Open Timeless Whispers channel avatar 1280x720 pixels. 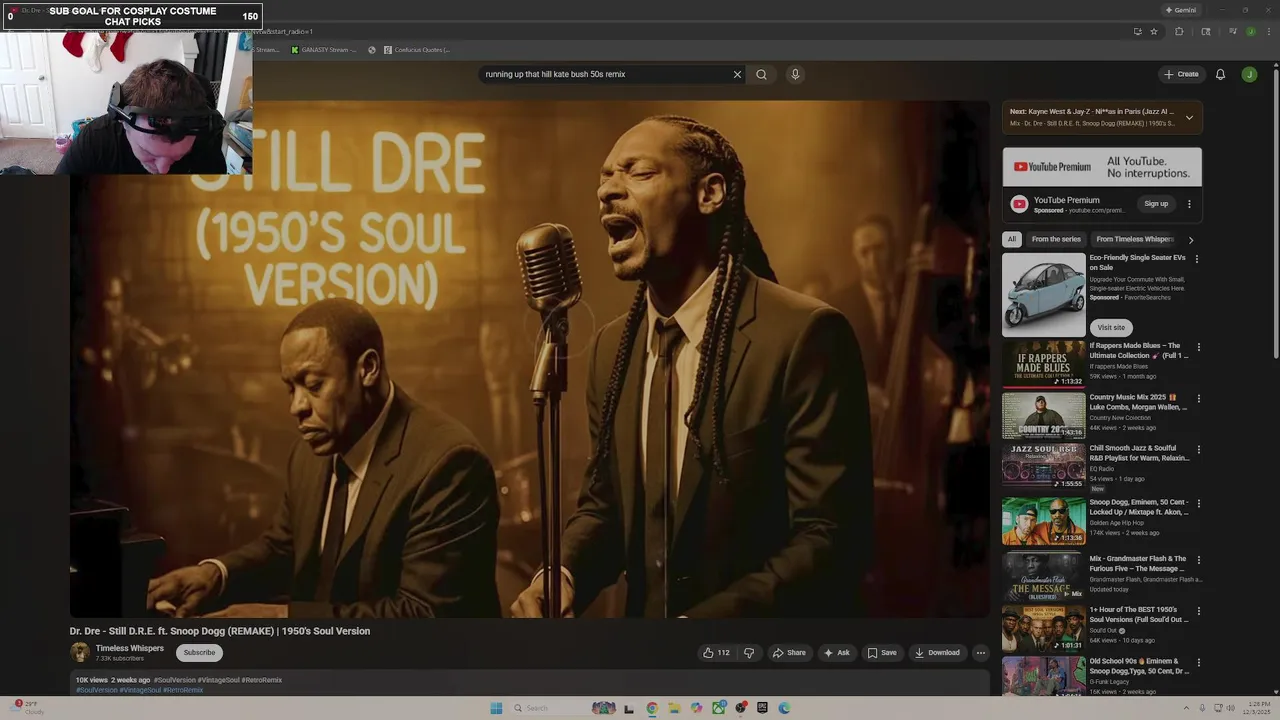tap(80, 653)
